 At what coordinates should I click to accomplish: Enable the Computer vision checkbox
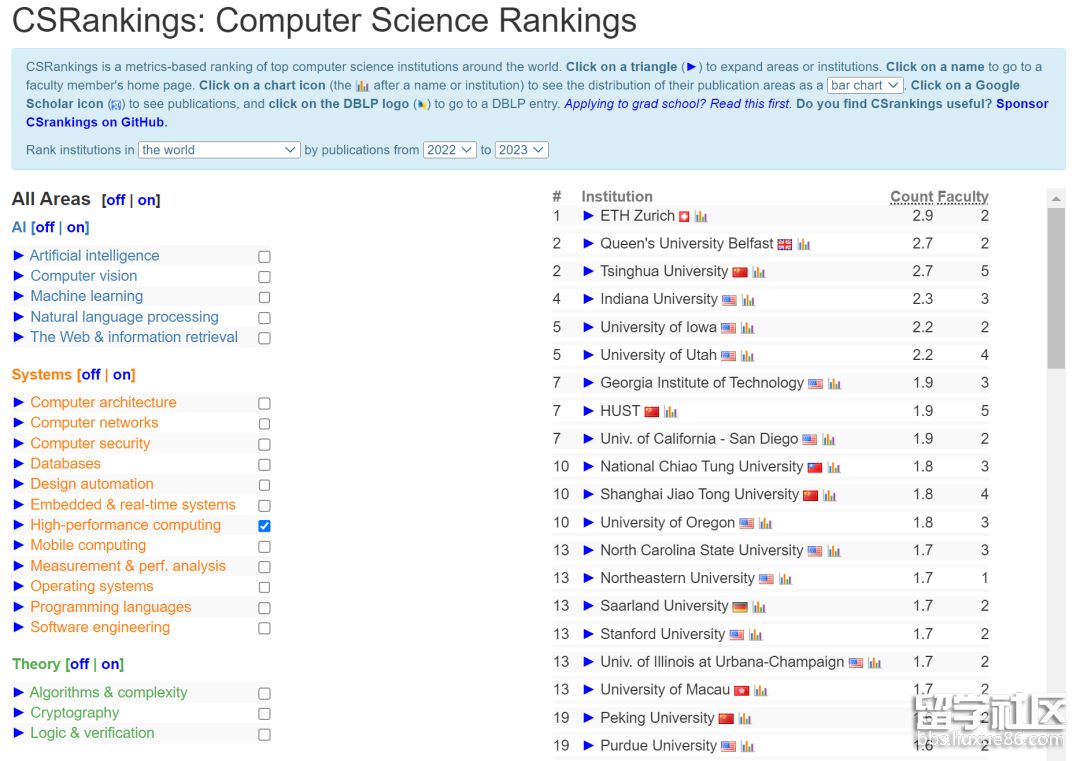click(x=264, y=277)
